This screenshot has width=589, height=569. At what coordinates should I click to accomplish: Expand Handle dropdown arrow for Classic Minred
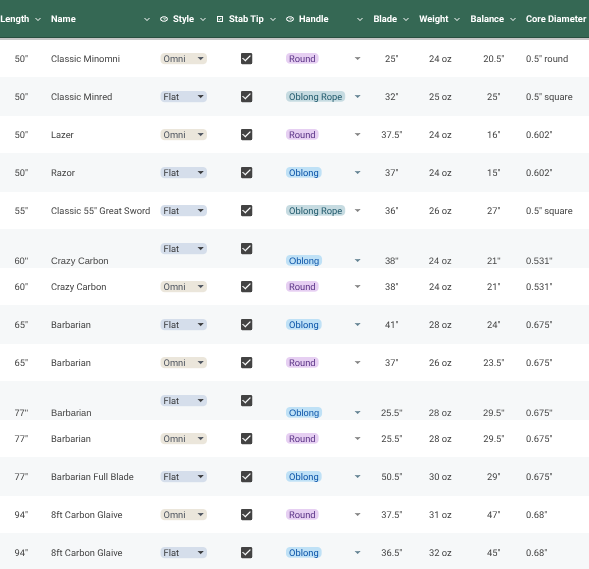click(358, 97)
